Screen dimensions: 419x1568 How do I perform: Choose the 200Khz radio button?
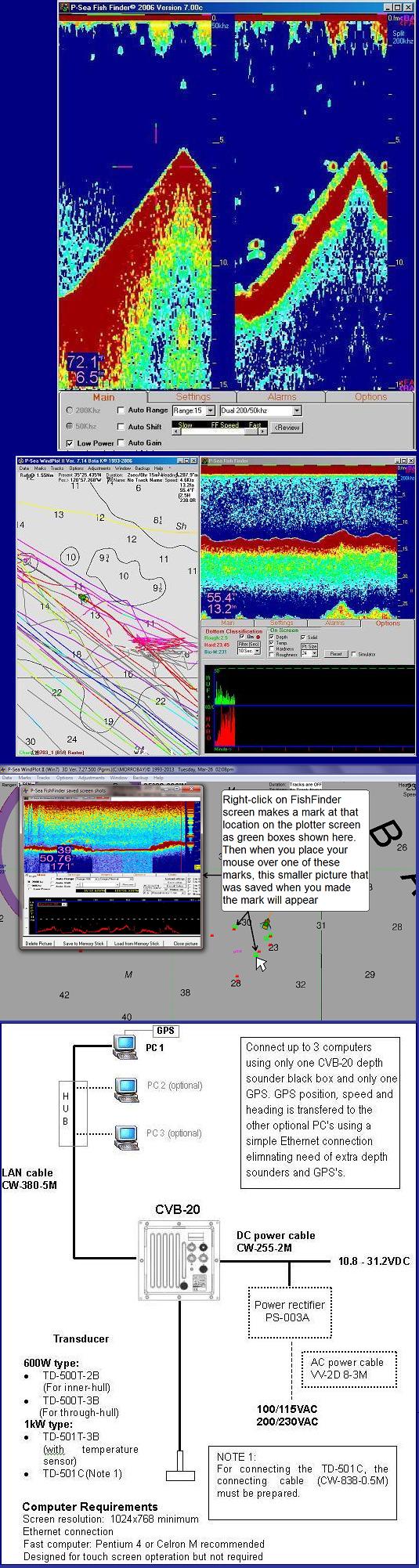[x=81, y=410]
